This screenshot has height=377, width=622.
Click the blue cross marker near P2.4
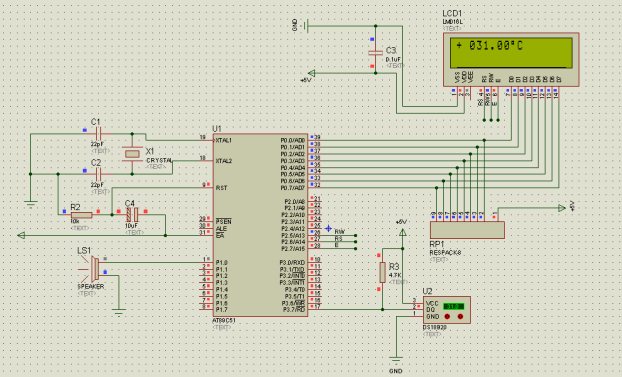point(328,229)
